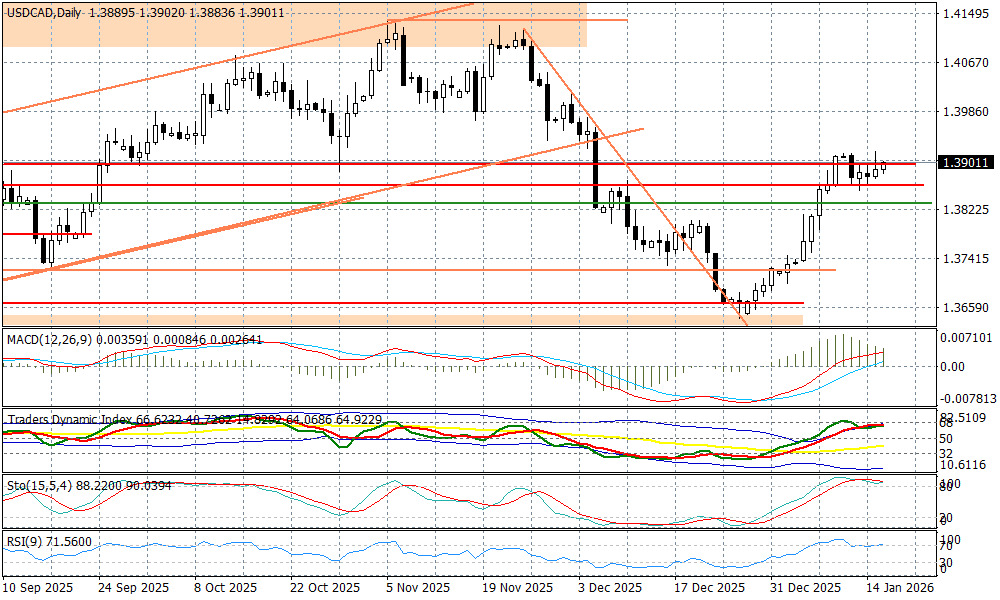Click the 1.37415 price scale label
This screenshot has width=1000, height=600.
click(x=966, y=258)
